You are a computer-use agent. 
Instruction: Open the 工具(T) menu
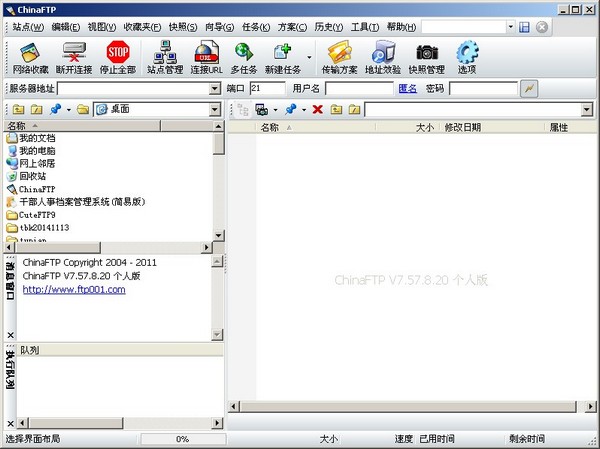(365, 27)
